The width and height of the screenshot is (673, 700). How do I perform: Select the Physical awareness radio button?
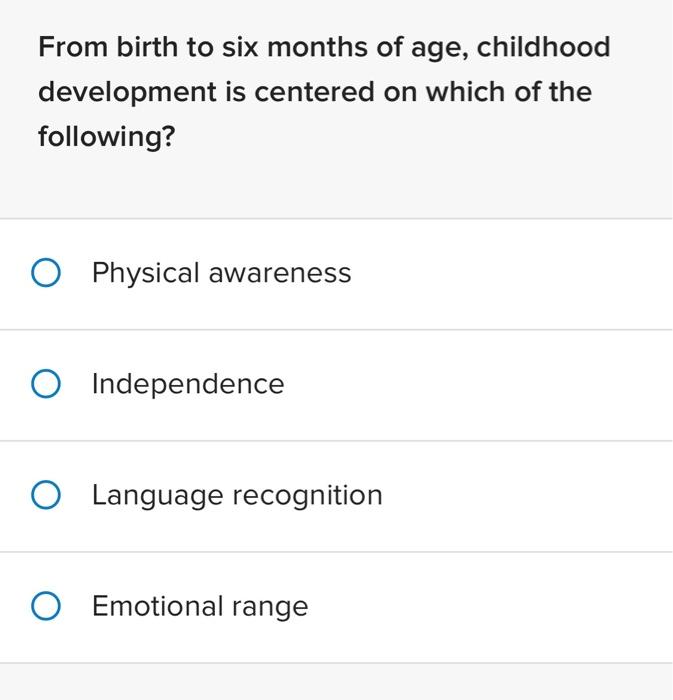(x=46, y=273)
